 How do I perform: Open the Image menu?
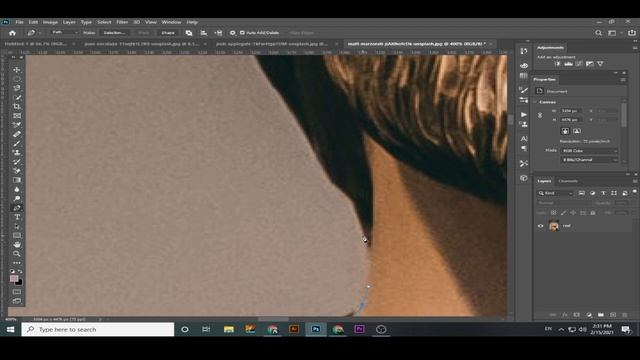pos(50,22)
